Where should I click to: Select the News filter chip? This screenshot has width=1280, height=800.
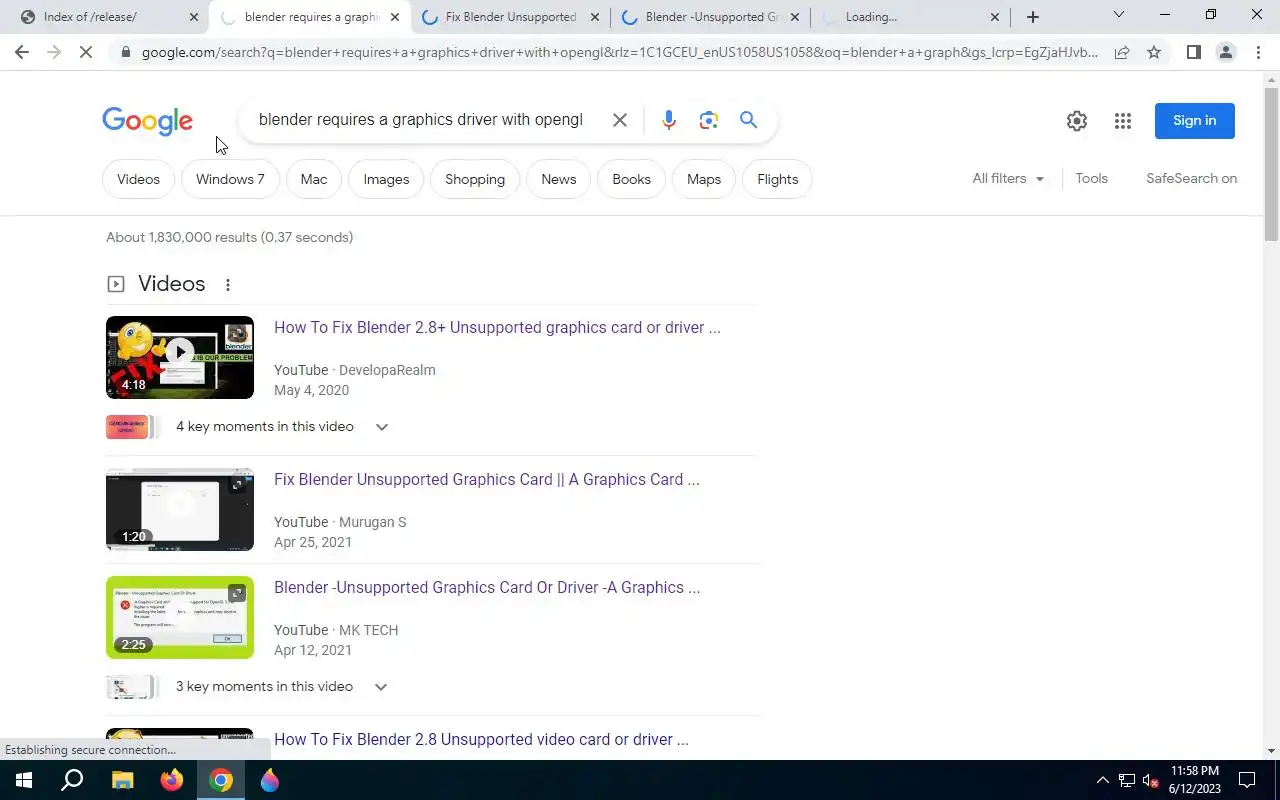click(x=559, y=179)
